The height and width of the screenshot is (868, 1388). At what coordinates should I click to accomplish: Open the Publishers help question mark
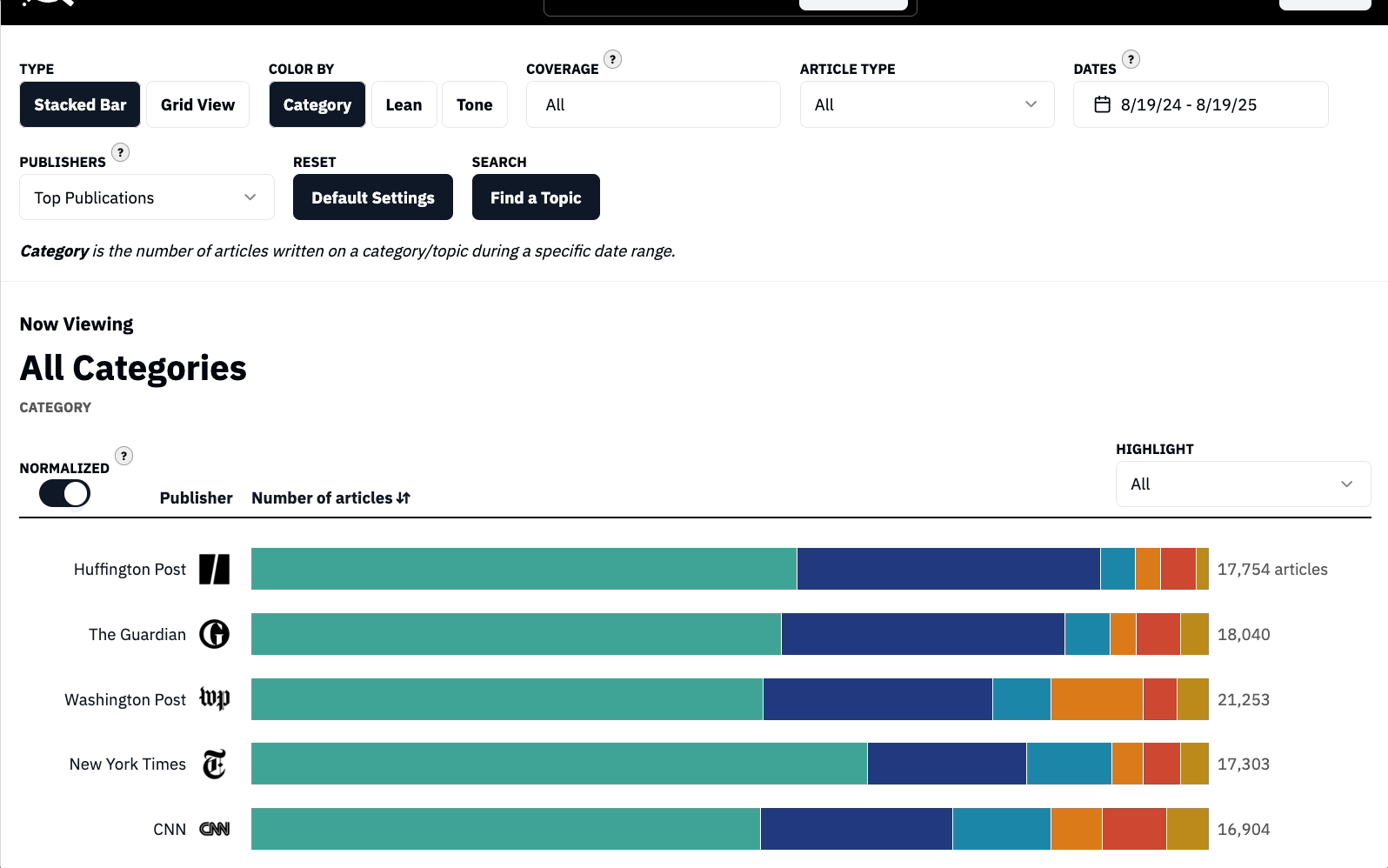[121, 152]
